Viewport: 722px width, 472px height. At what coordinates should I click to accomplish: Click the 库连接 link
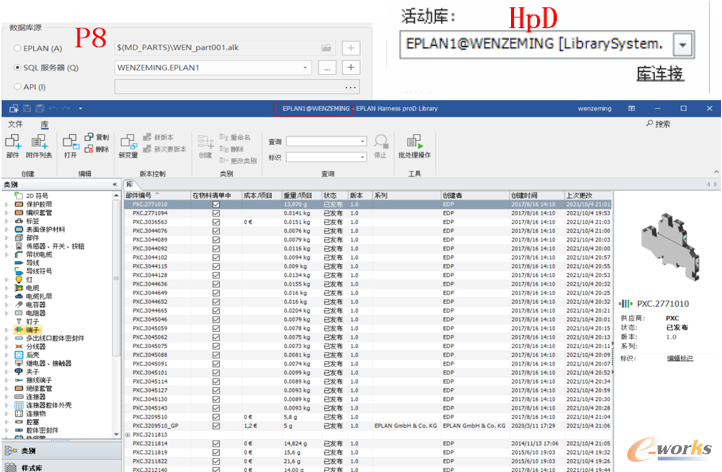click(660, 74)
